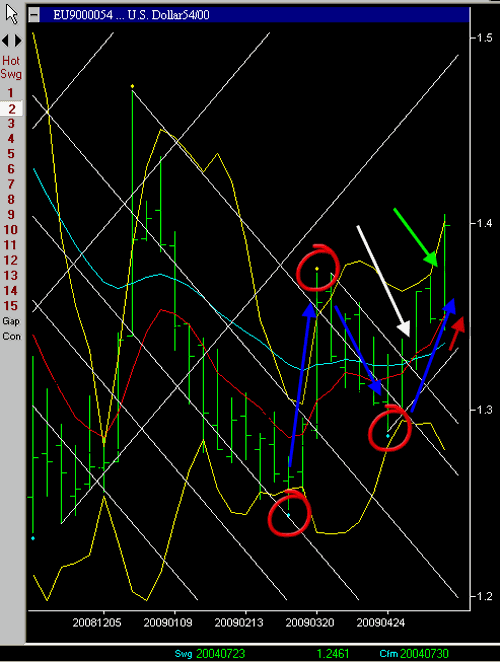Select the Hot Swg label
Screen dimensions: 500x662
[11, 67]
